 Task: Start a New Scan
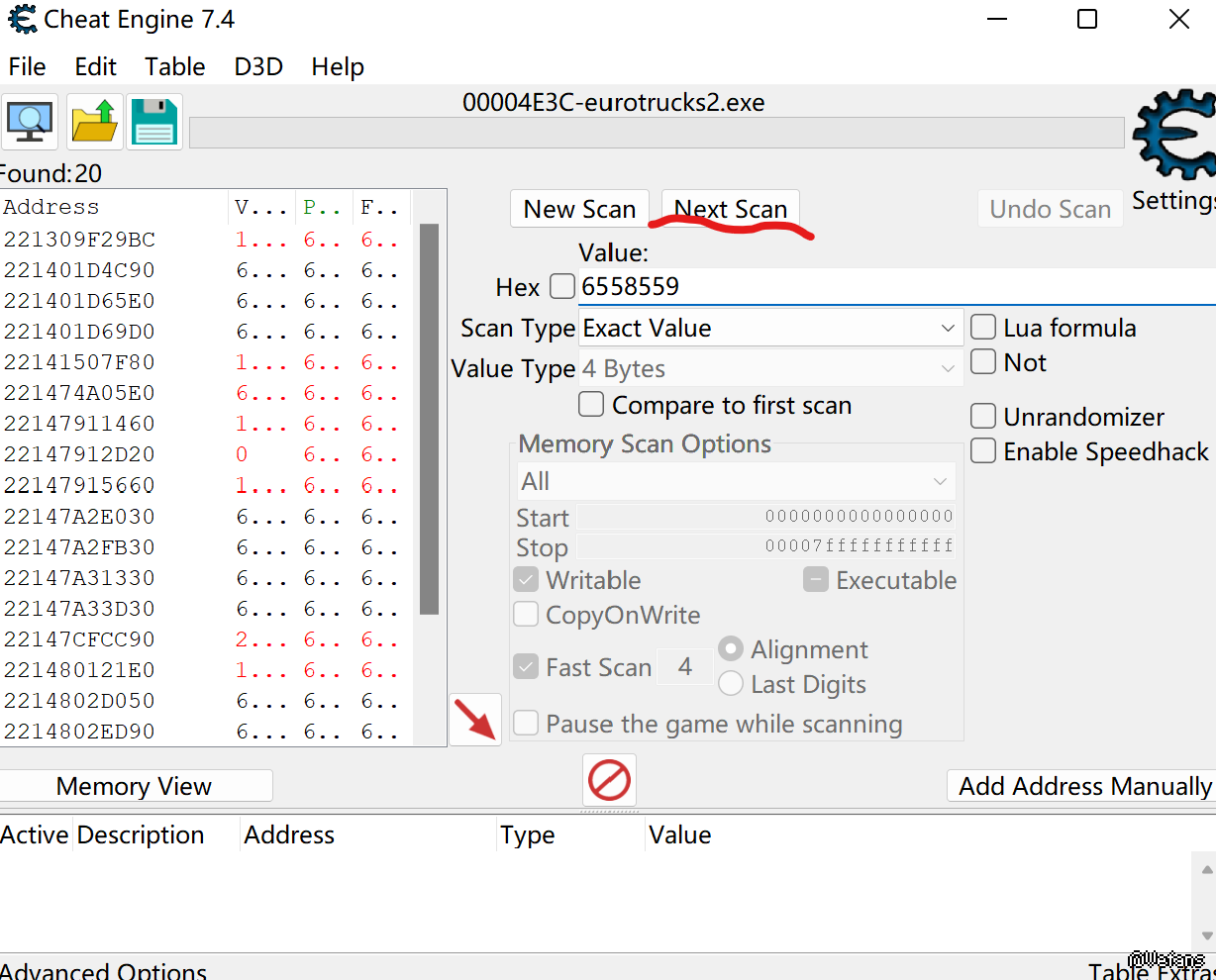(x=579, y=209)
